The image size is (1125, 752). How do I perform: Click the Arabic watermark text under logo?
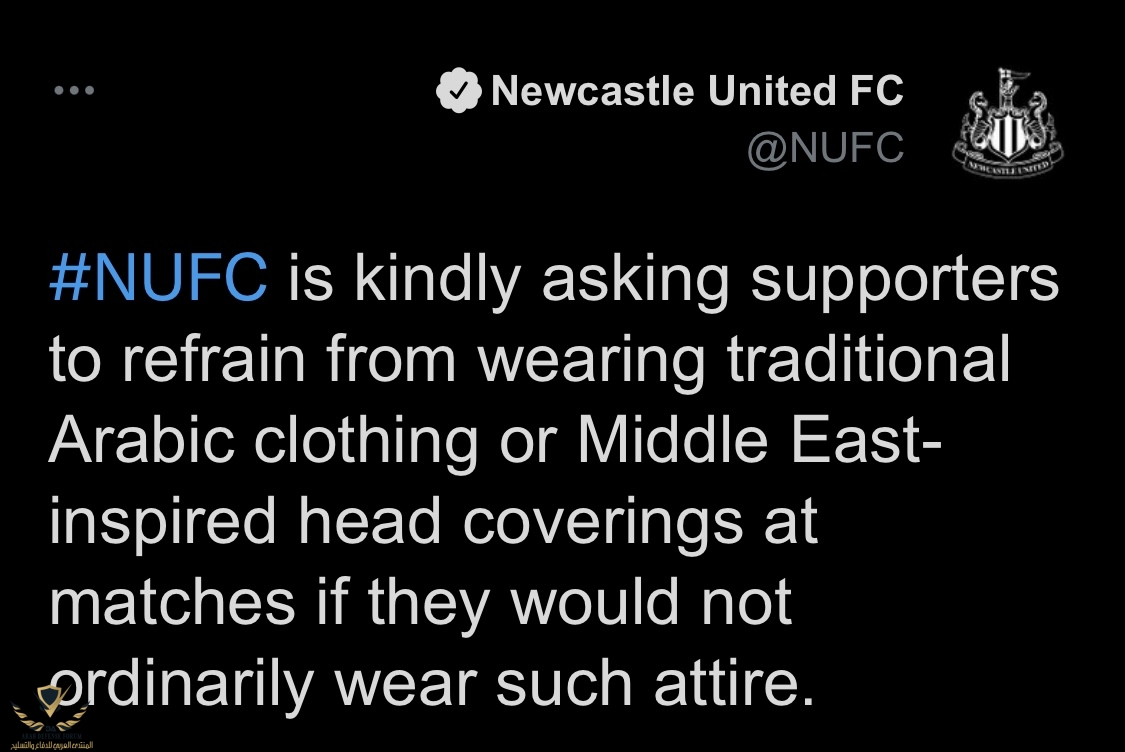coord(50,745)
